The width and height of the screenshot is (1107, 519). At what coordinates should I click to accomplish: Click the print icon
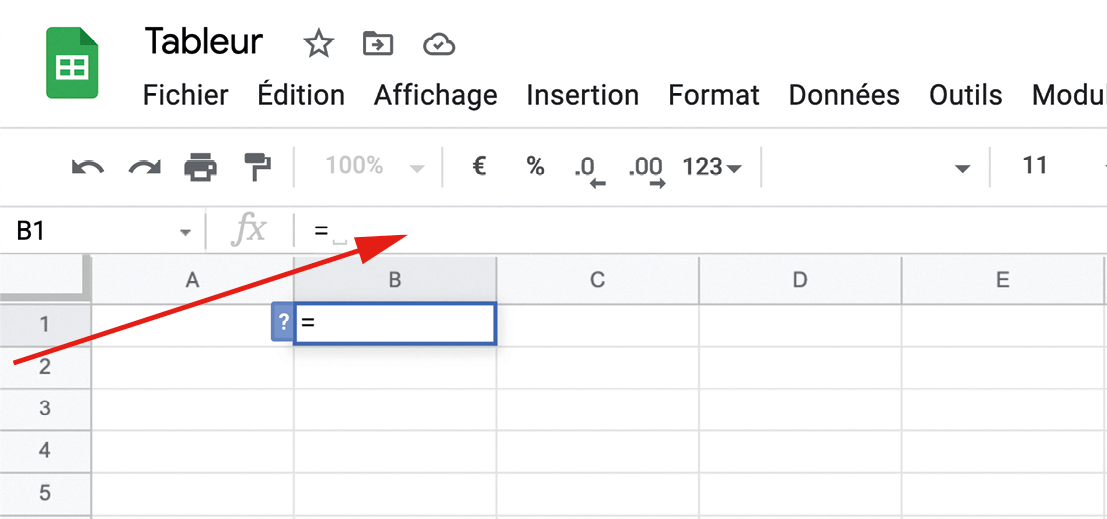click(201, 167)
